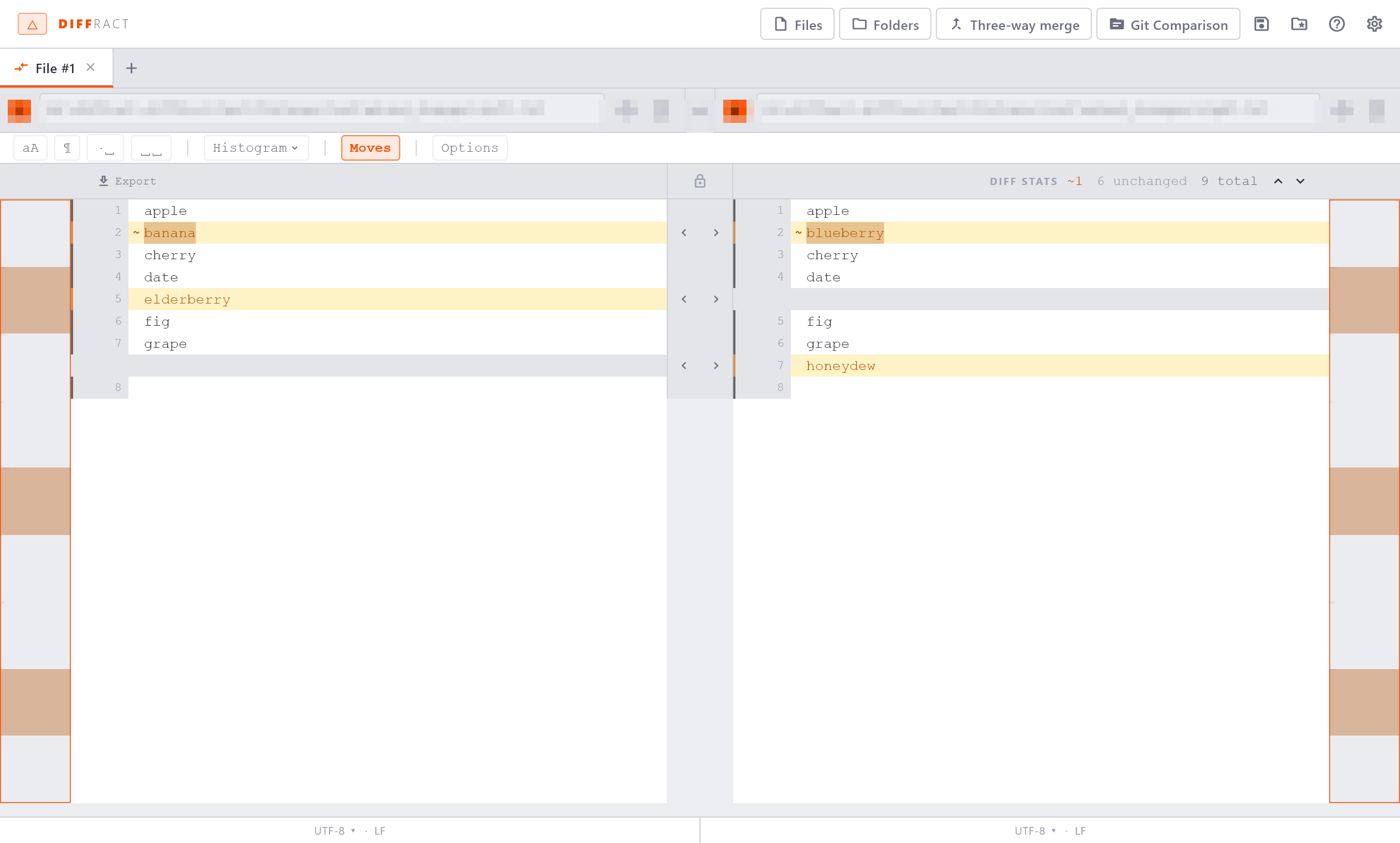Toggle the scroll lock icon
This screenshot has height=843, width=1400.
click(x=699, y=181)
